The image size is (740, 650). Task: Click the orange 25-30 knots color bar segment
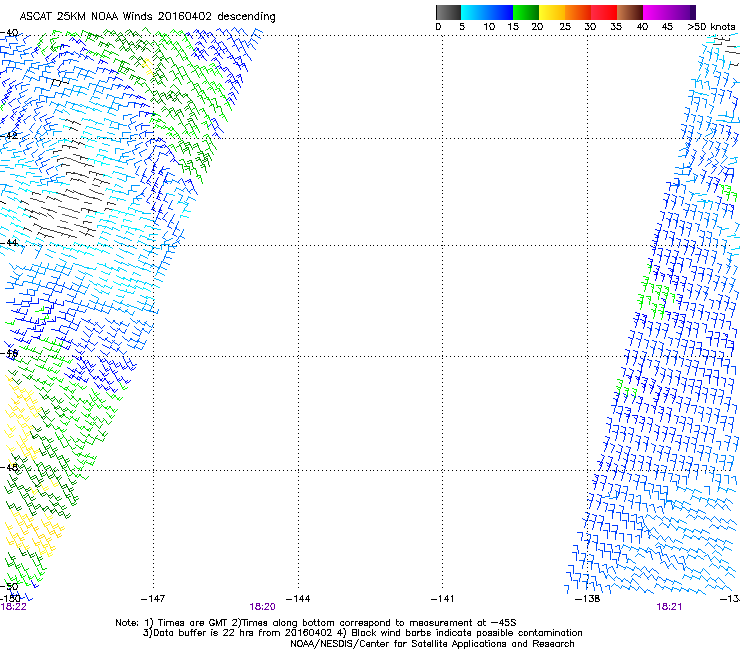(578, 12)
